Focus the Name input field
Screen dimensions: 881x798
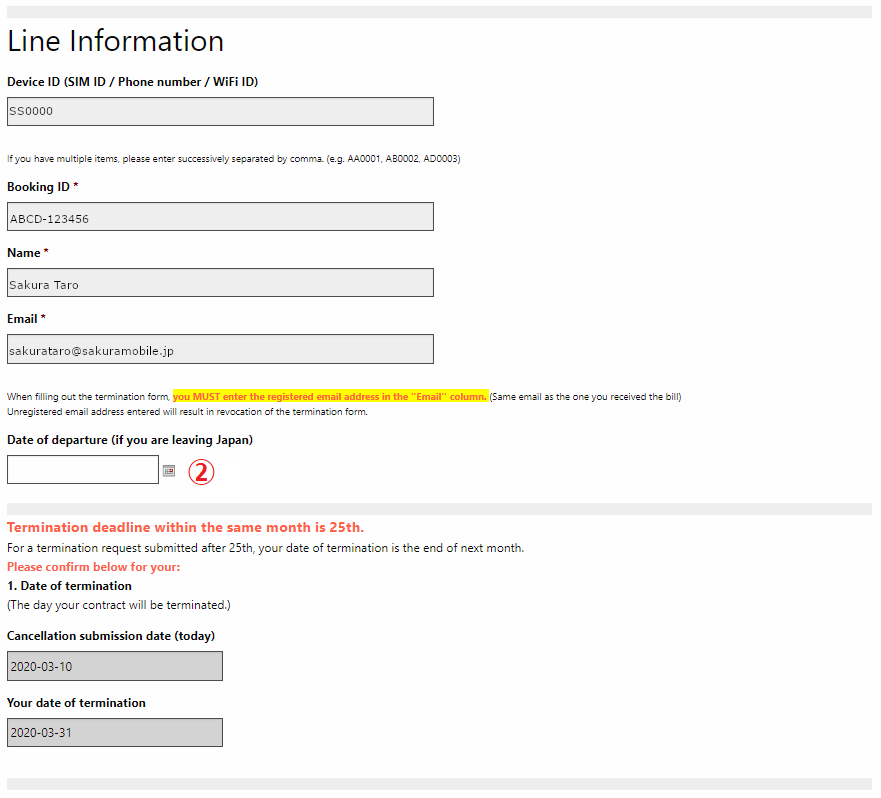(x=220, y=282)
